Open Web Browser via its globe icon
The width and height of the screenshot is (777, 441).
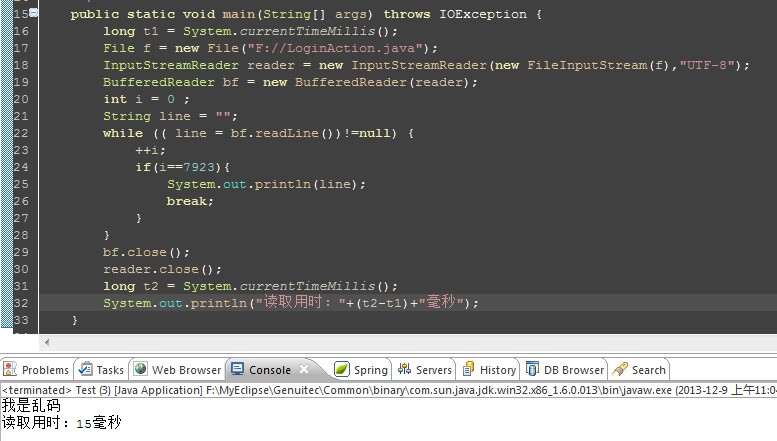click(141, 369)
